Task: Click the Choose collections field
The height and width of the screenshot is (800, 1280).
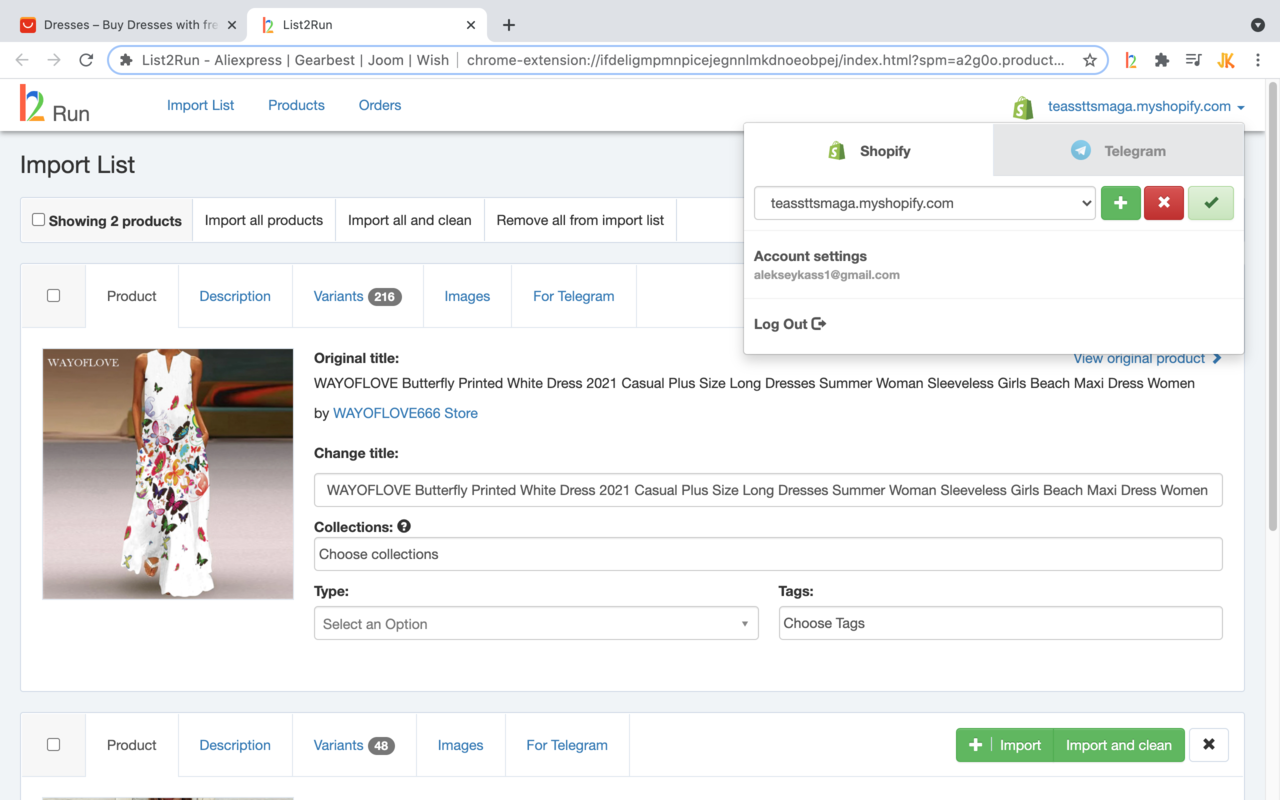Action: (768, 554)
